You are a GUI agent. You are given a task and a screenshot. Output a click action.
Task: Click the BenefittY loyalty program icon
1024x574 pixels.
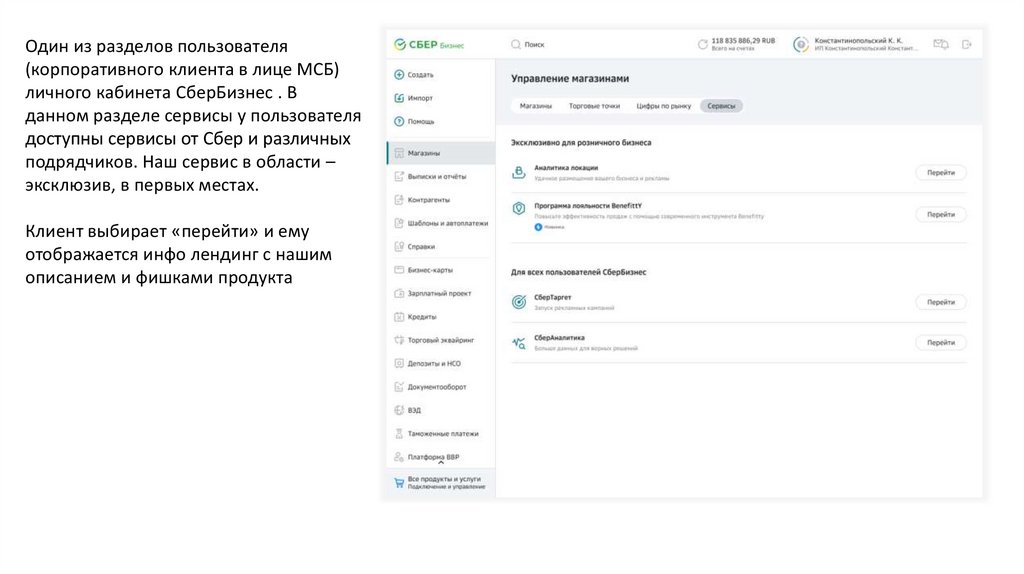519,208
